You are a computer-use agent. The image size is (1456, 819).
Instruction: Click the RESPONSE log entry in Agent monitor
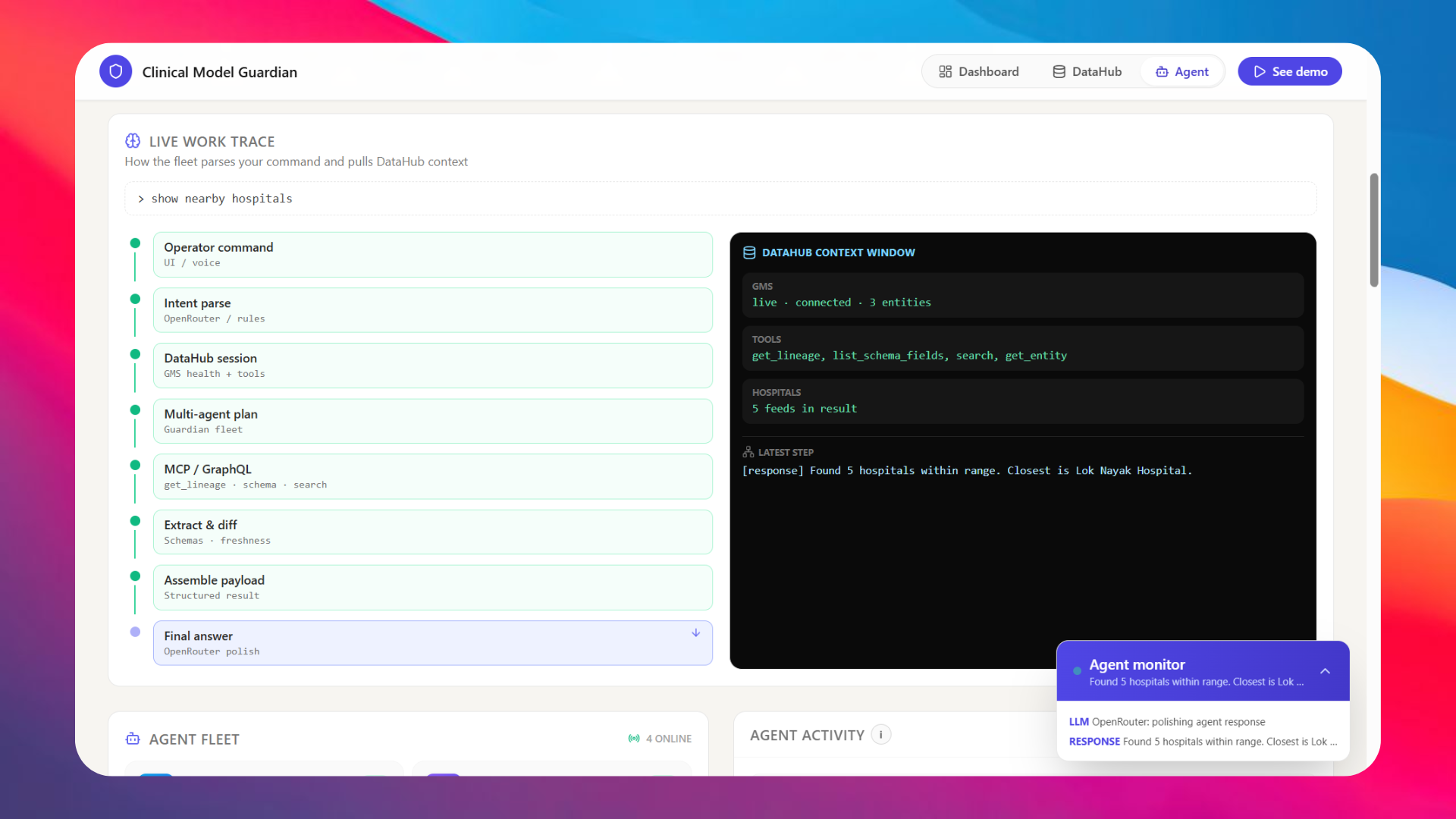point(1203,742)
